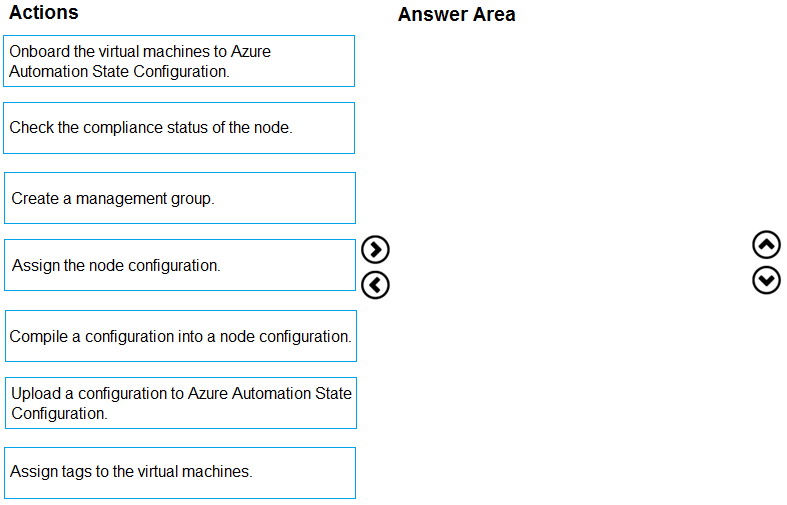Click the word 'Upload' in the action list
Screen dimensions: 787x505
36,393
